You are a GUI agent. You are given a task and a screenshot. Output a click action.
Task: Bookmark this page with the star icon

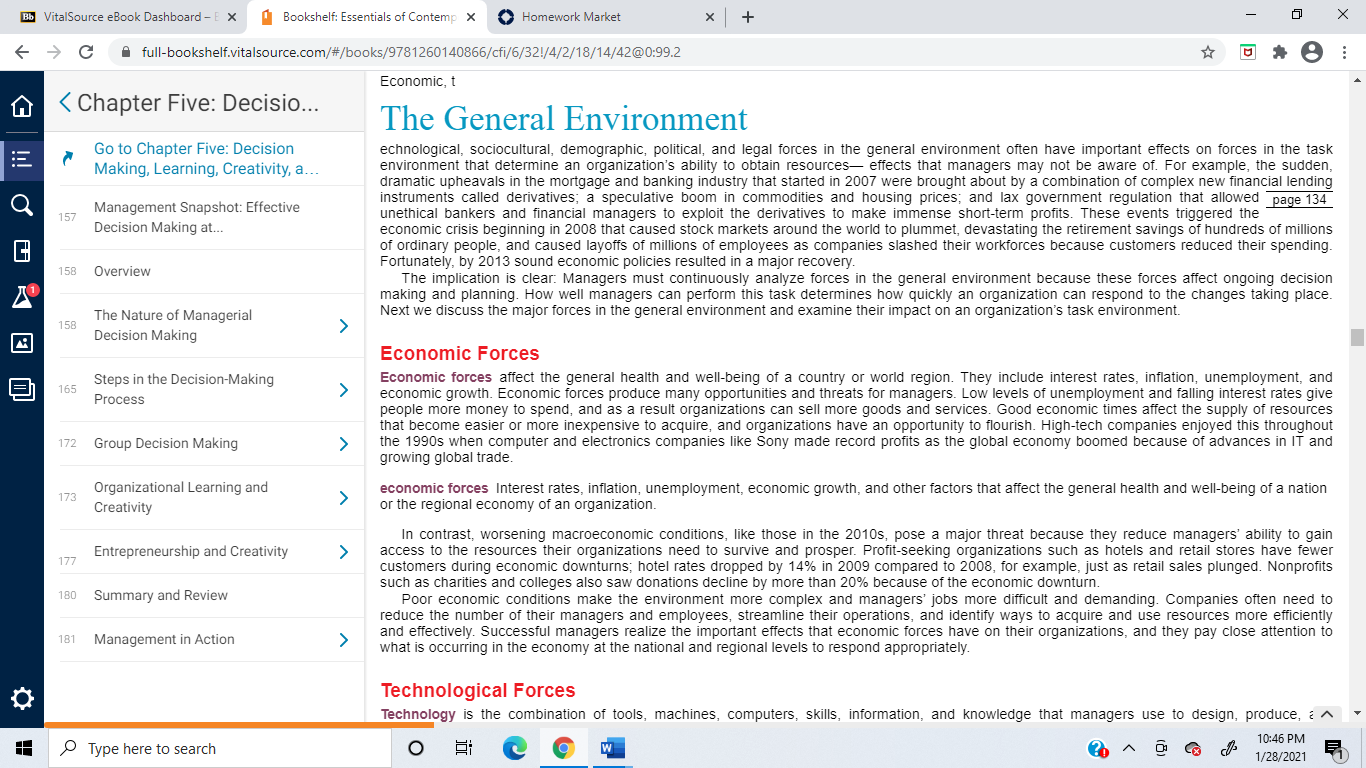tap(1208, 52)
